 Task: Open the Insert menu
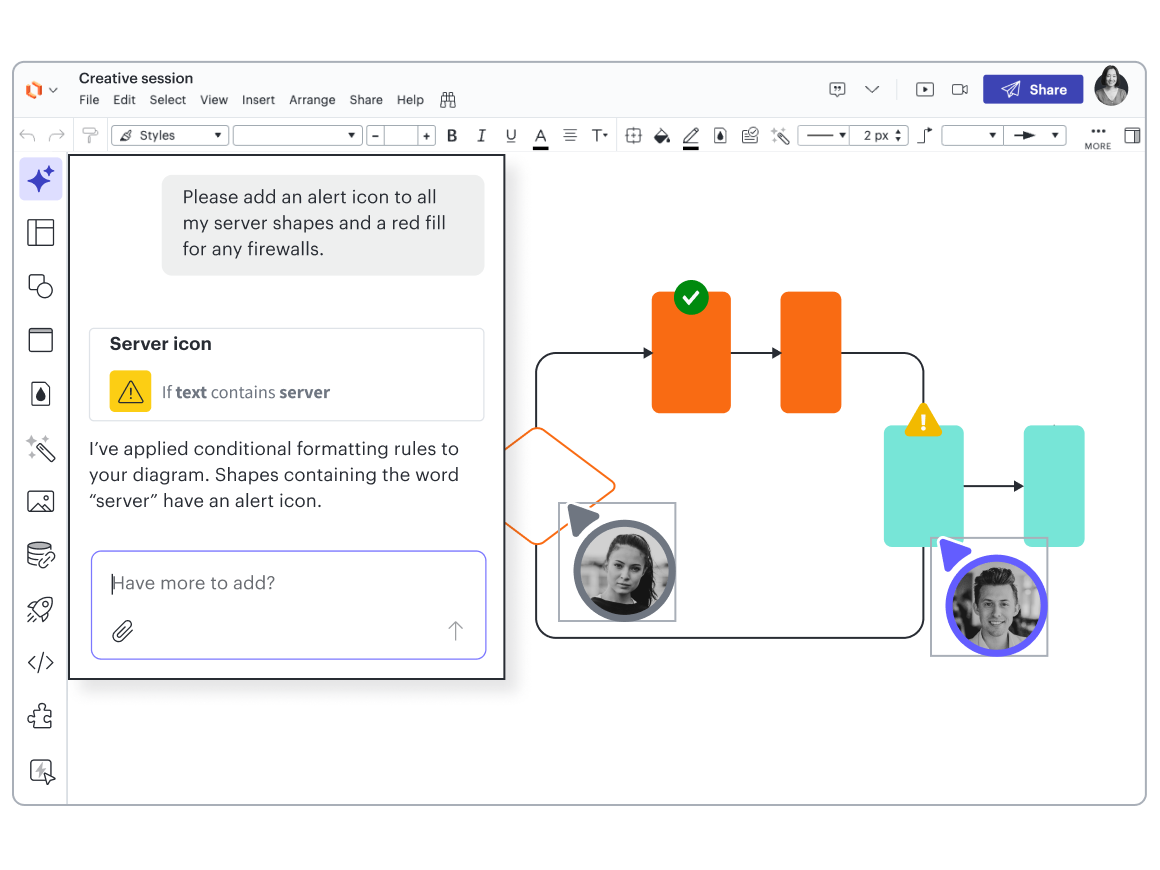[x=258, y=100]
